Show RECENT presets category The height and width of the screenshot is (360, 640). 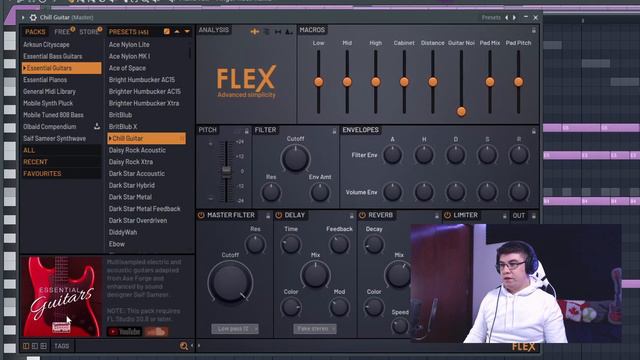(x=61, y=162)
